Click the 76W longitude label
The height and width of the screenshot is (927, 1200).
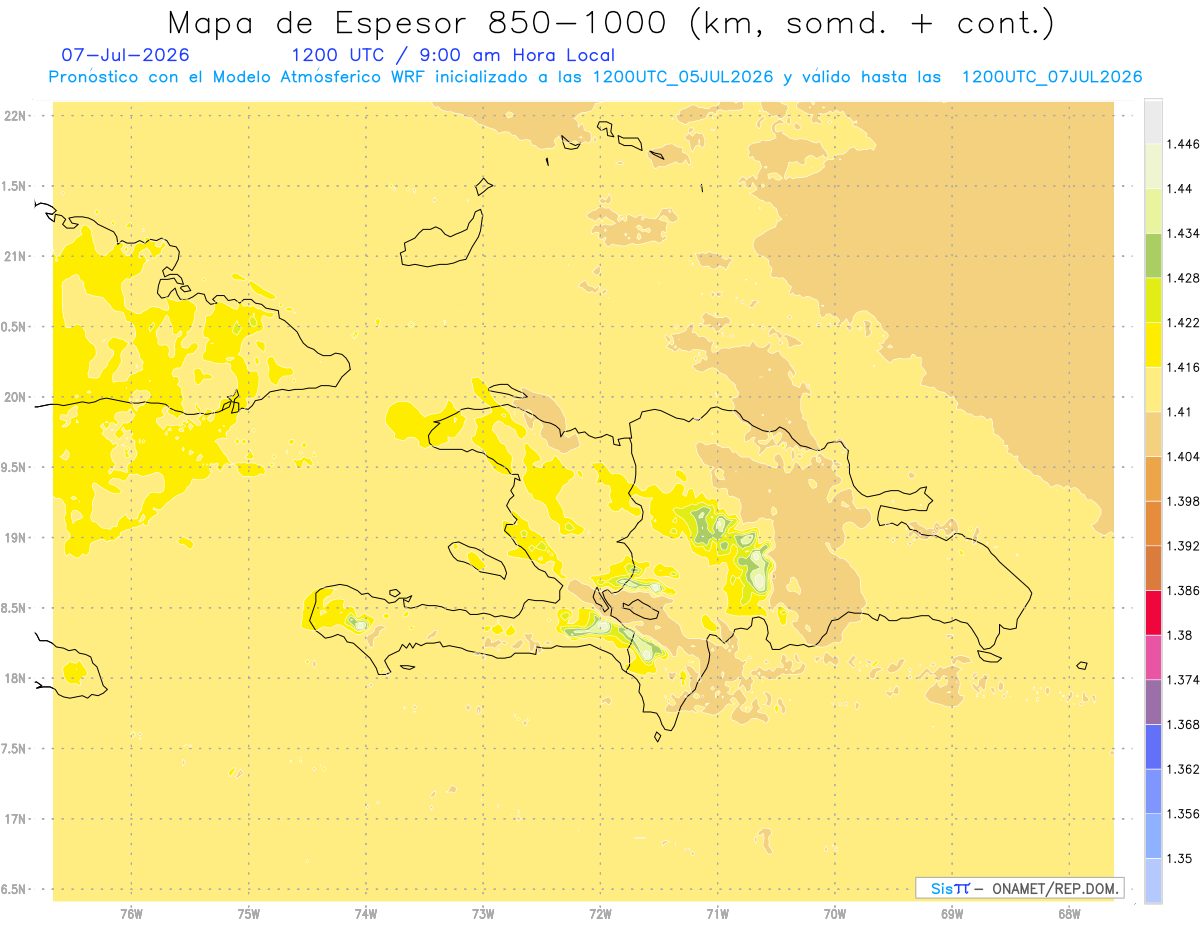[x=131, y=914]
